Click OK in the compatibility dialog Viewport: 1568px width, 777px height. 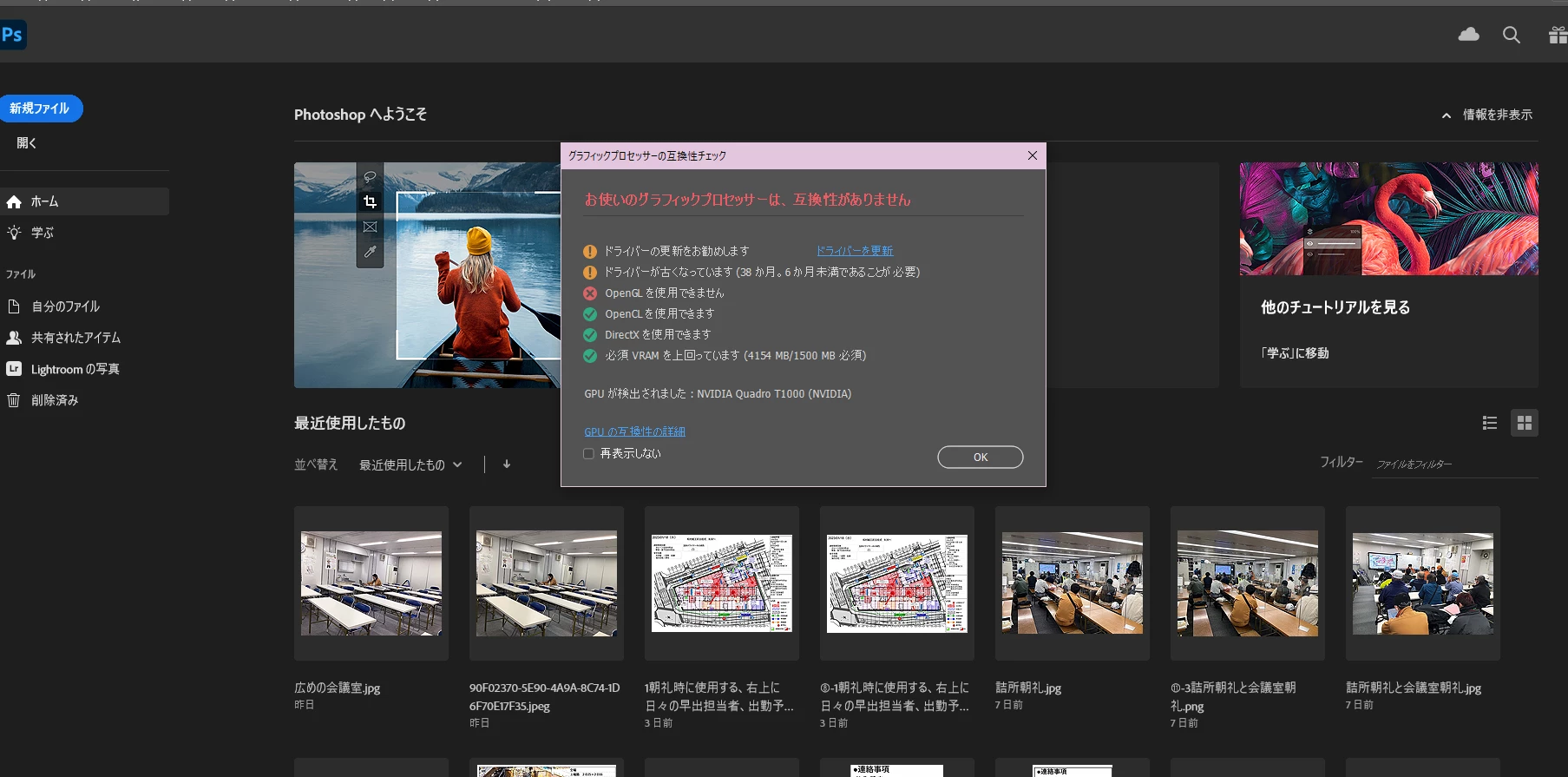(981, 457)
